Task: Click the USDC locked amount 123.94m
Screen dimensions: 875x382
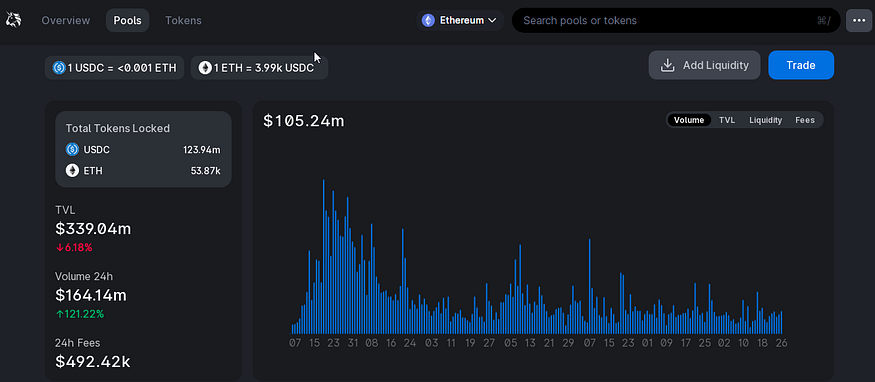Action: tap(201, 149)
